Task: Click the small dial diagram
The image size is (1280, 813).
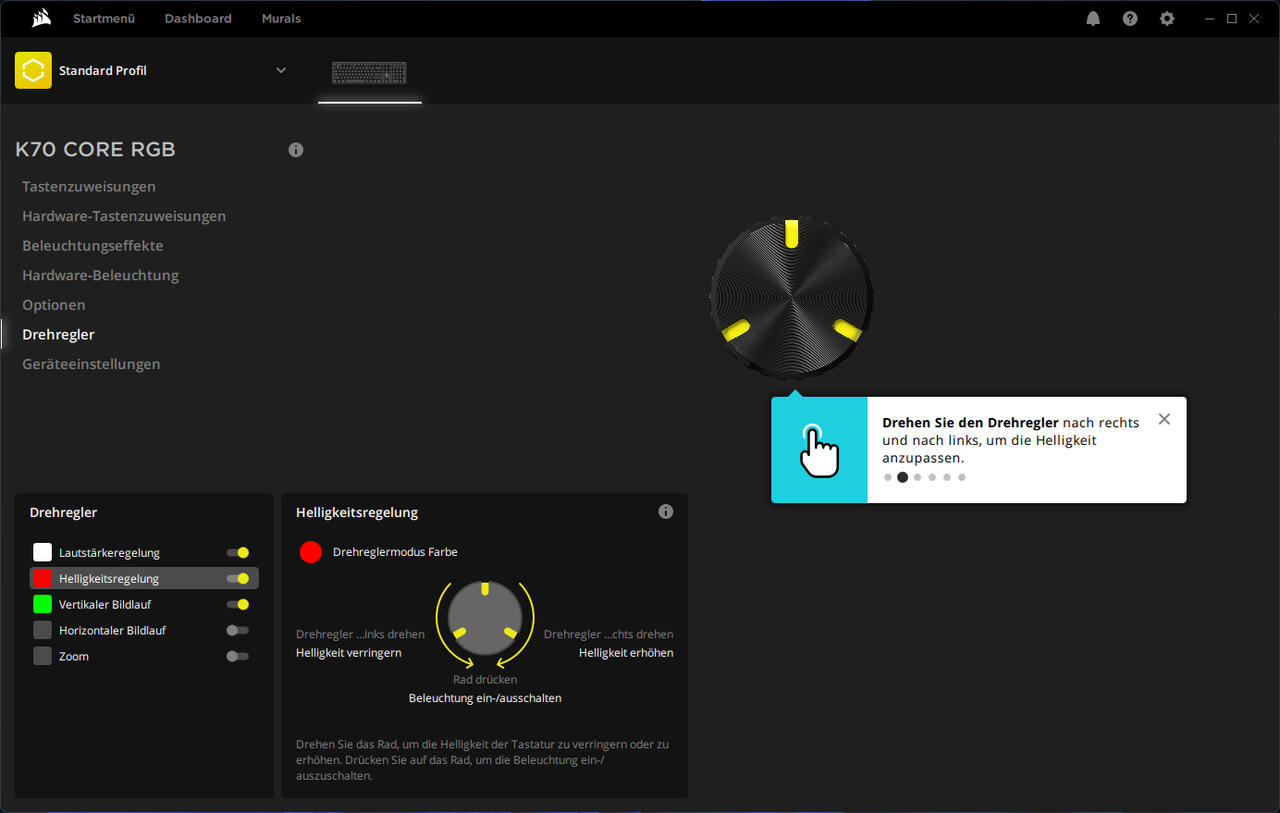Action: pos(485,618)
